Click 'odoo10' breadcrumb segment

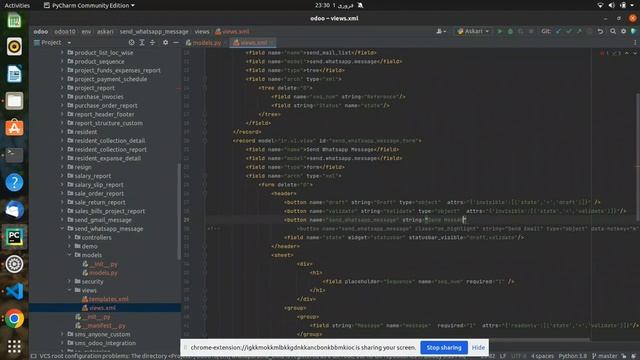[65, 31]
